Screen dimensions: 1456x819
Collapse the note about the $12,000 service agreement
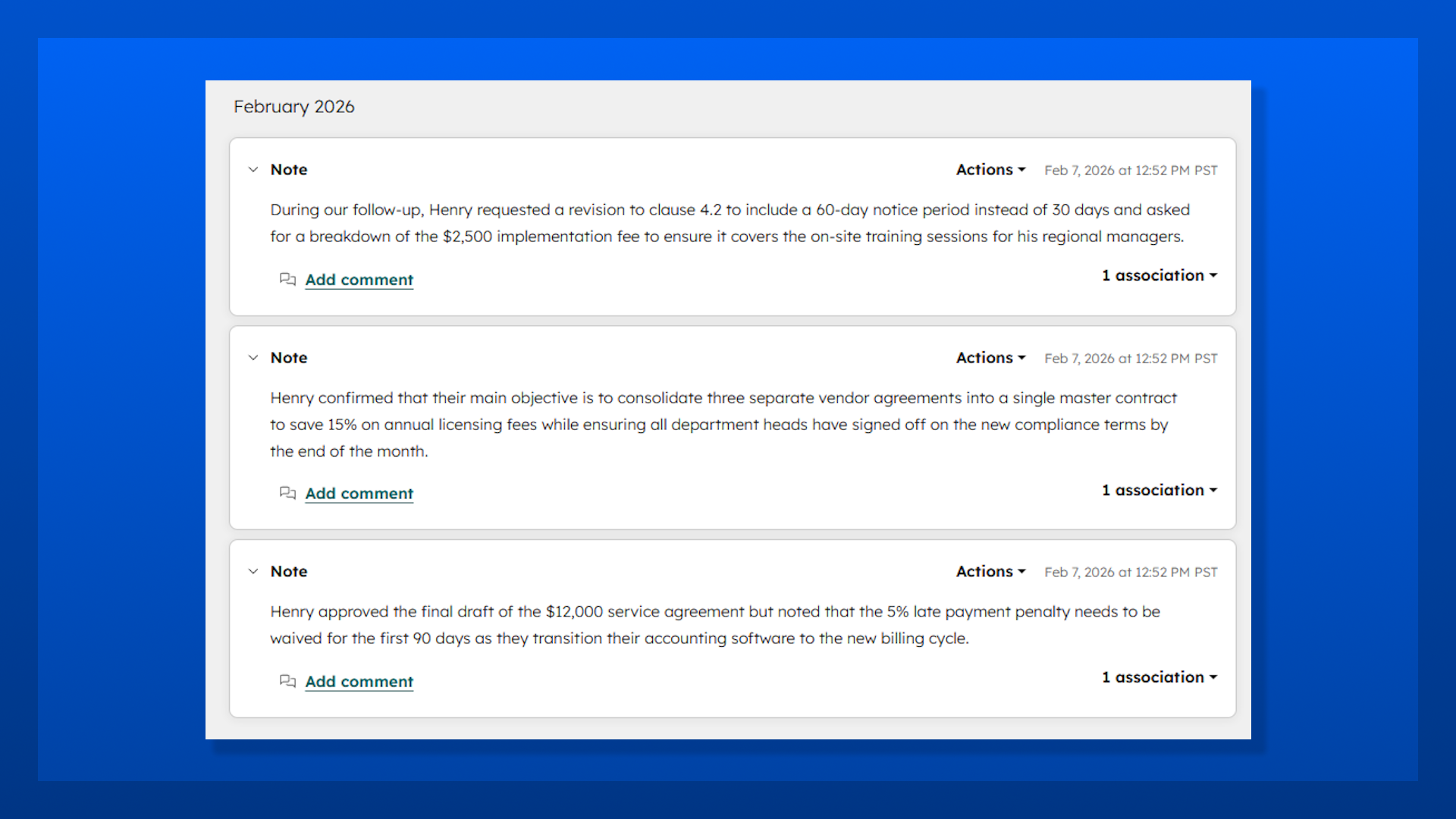pyautogui.click(x=253, y=572)
